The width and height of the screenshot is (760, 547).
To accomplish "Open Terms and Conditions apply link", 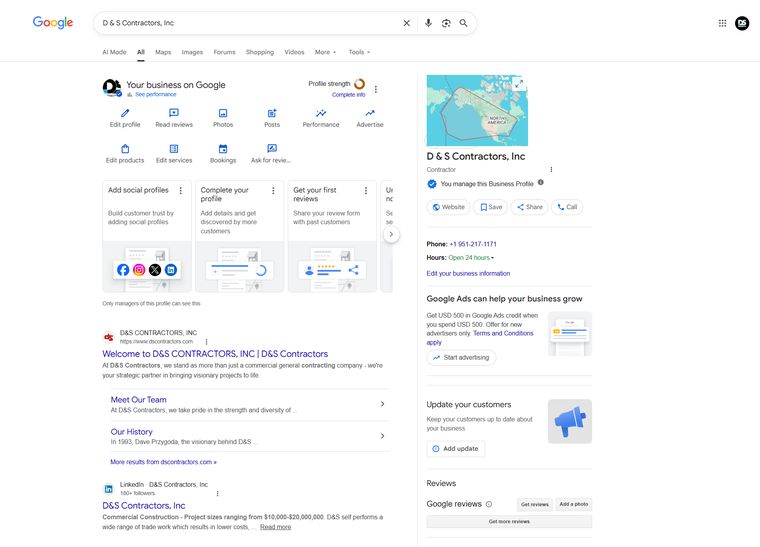I will click(503, 333).
